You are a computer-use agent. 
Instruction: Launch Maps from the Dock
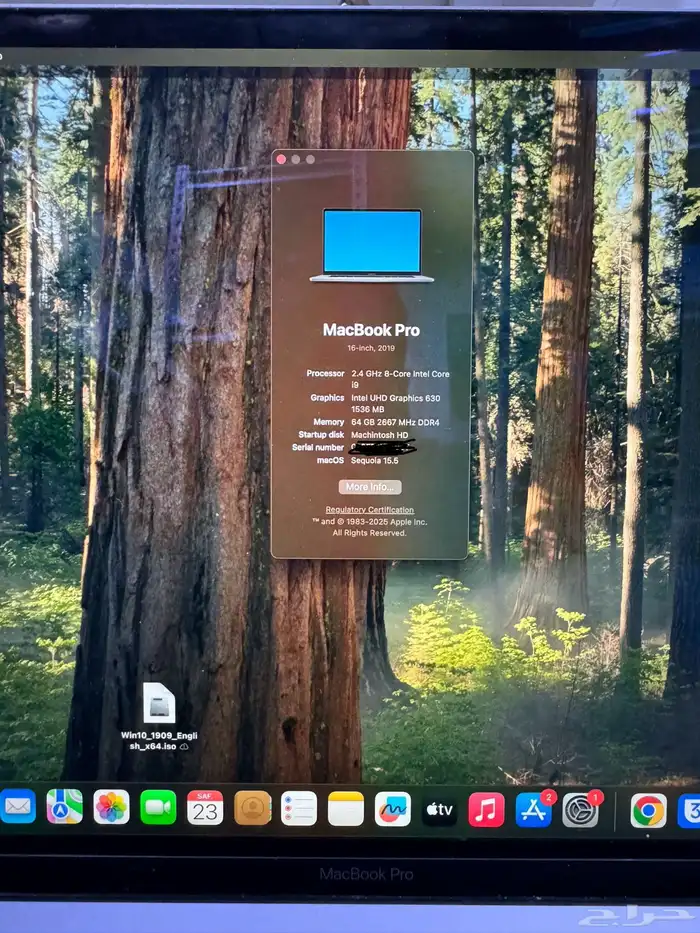(x=64, y=806)
